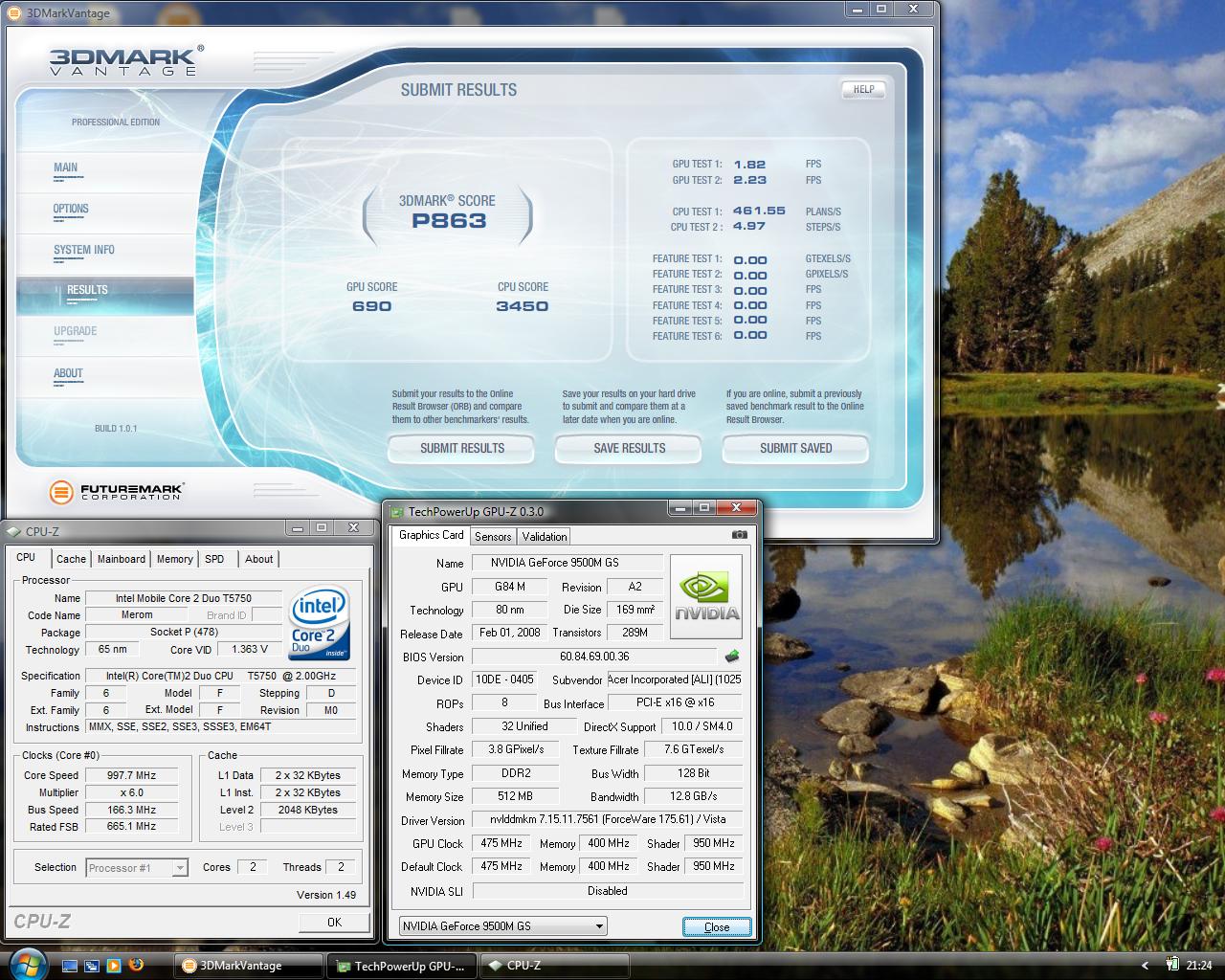Click Show Desktop quick launch icon
Screen dimensions: 1225x980
[70, 965]
